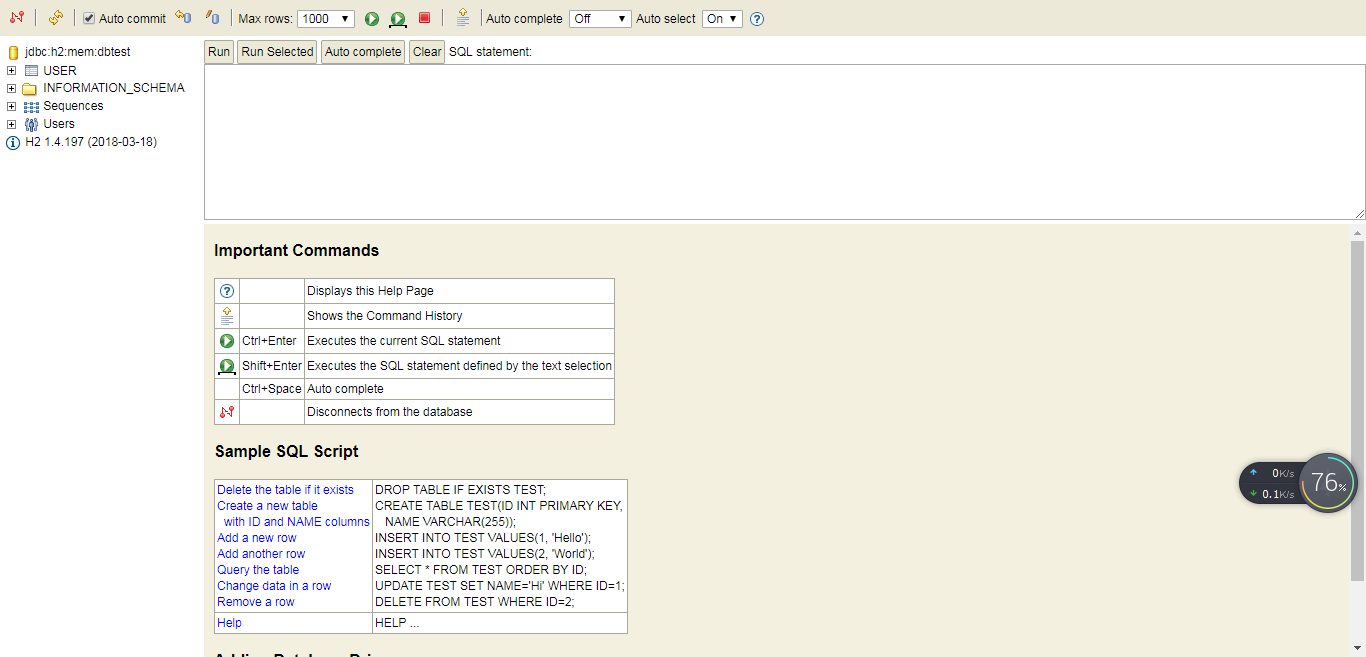Click 'Displays this Help Page' cell
The width and height of the screenshot is (1366, 657).
point(459,291)
